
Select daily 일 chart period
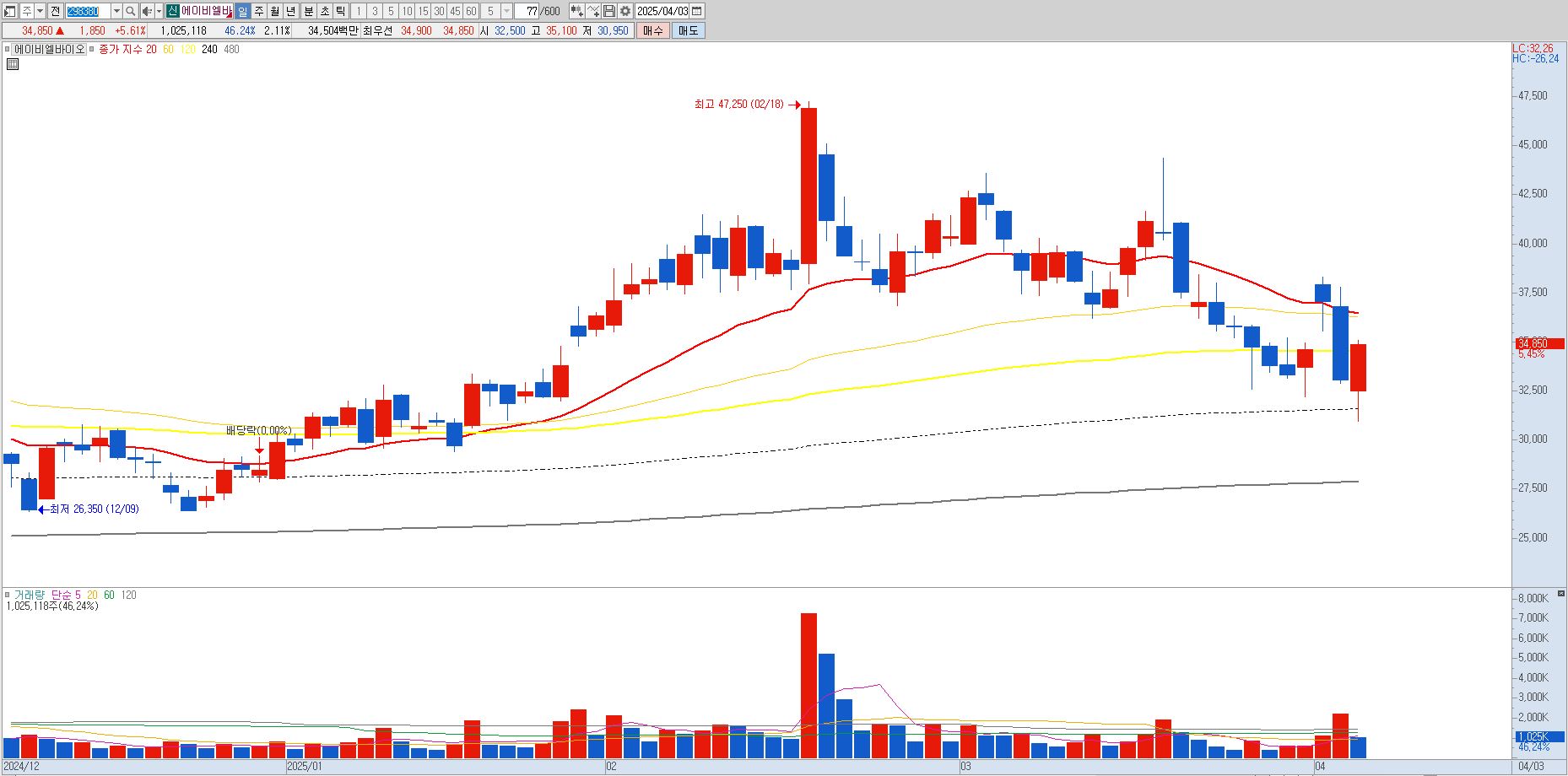click(x=243, y=11)
